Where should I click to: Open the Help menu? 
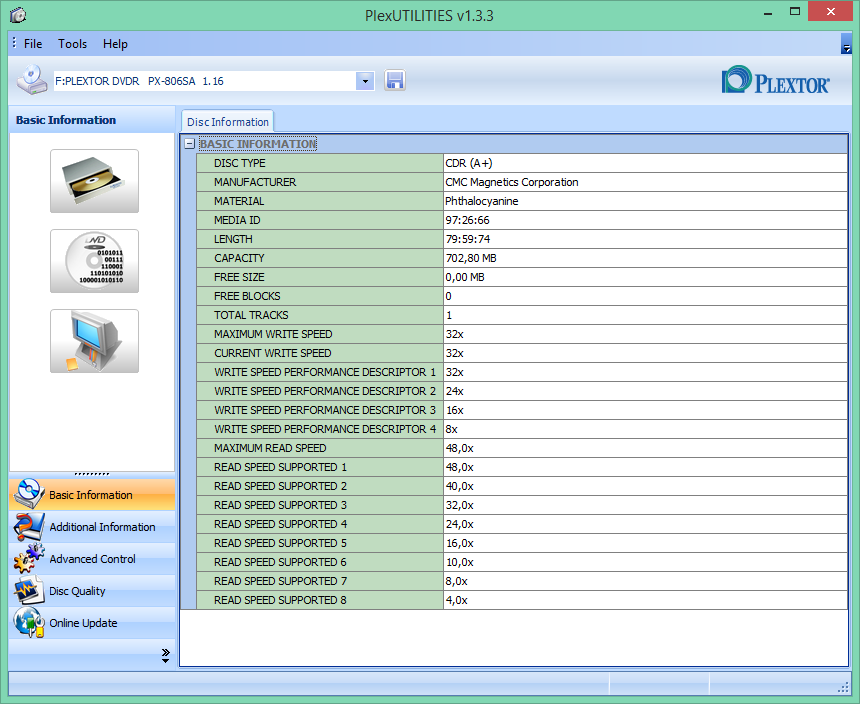[115, 44]
